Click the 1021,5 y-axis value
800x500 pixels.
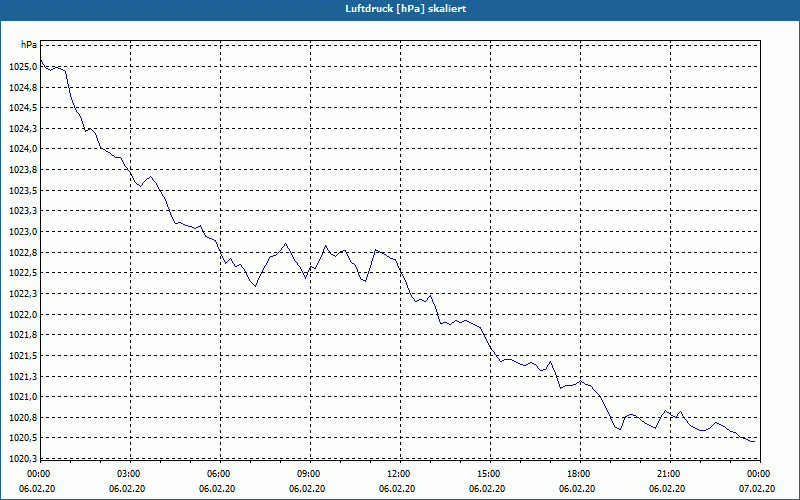pyautogui.click(x=23, y=356)
